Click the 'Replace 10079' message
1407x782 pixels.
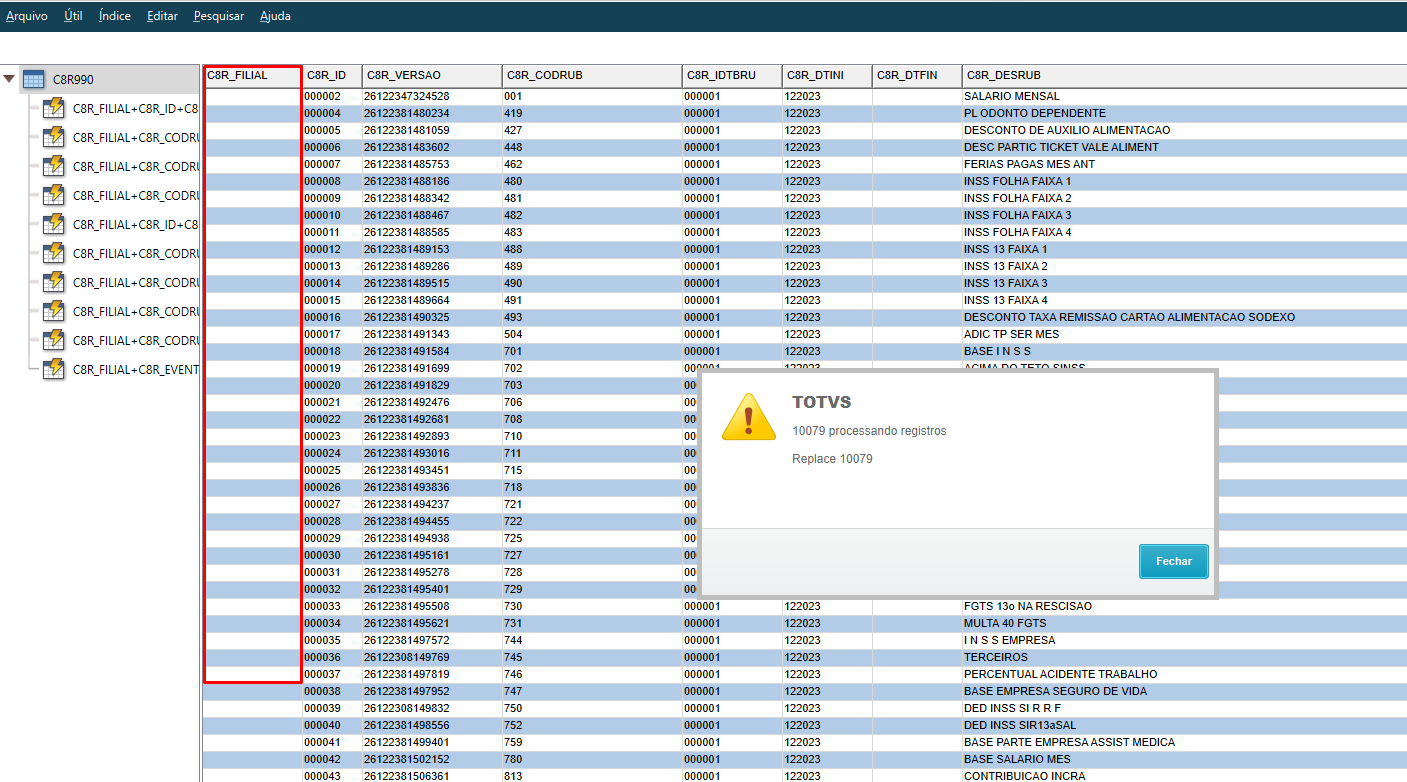point(832,459)
